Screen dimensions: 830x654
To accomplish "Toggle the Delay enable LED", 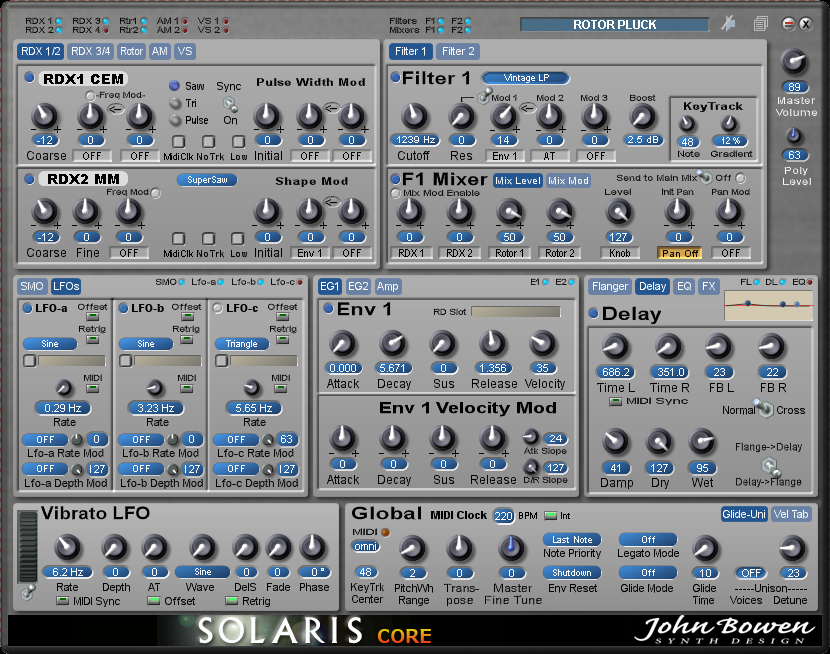I will tap(593, 313).
